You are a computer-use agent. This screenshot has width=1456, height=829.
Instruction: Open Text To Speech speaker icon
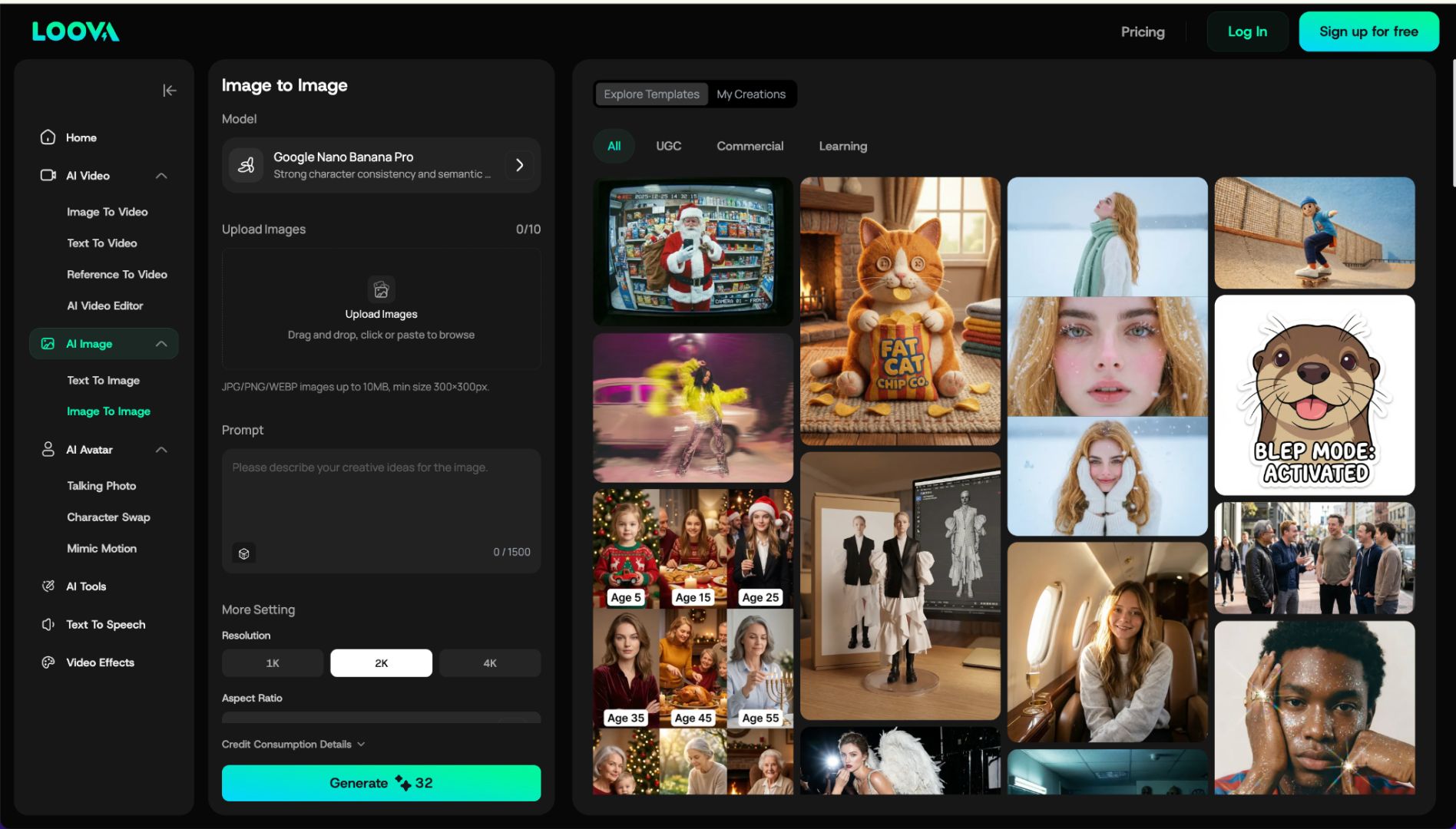tap(48, 625)
